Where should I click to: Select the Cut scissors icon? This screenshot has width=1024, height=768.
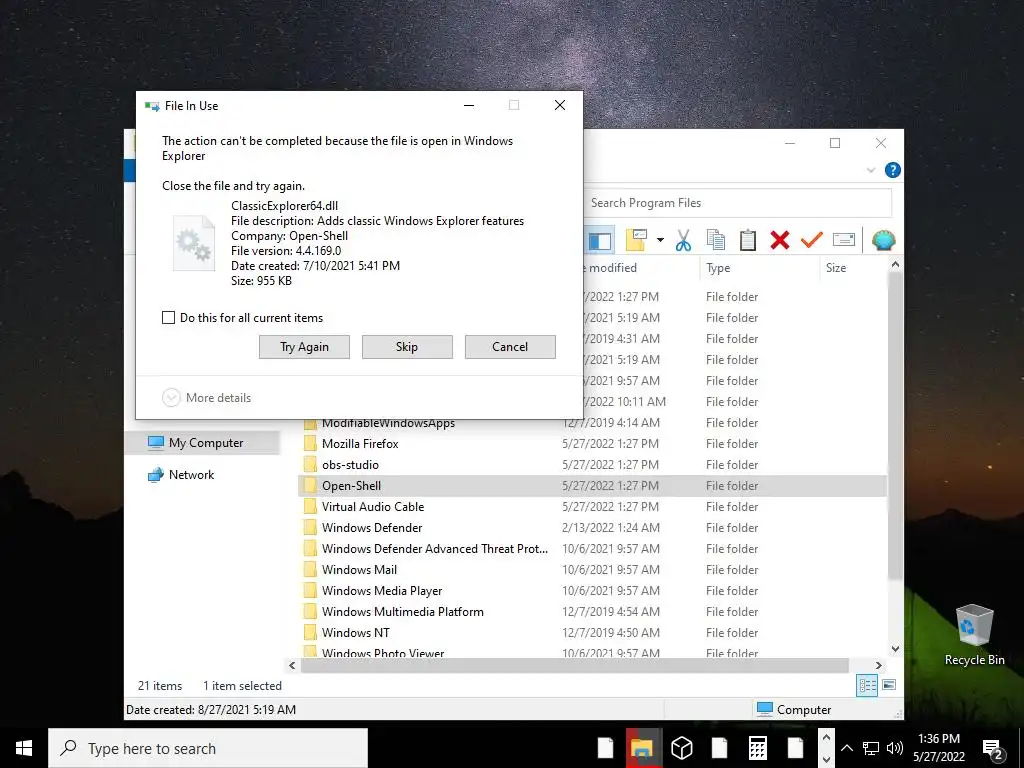(x=683, y=240)
